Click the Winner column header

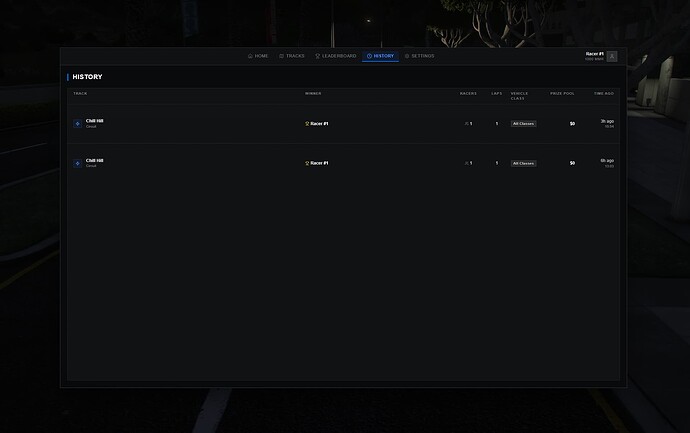tap(313, 93)
